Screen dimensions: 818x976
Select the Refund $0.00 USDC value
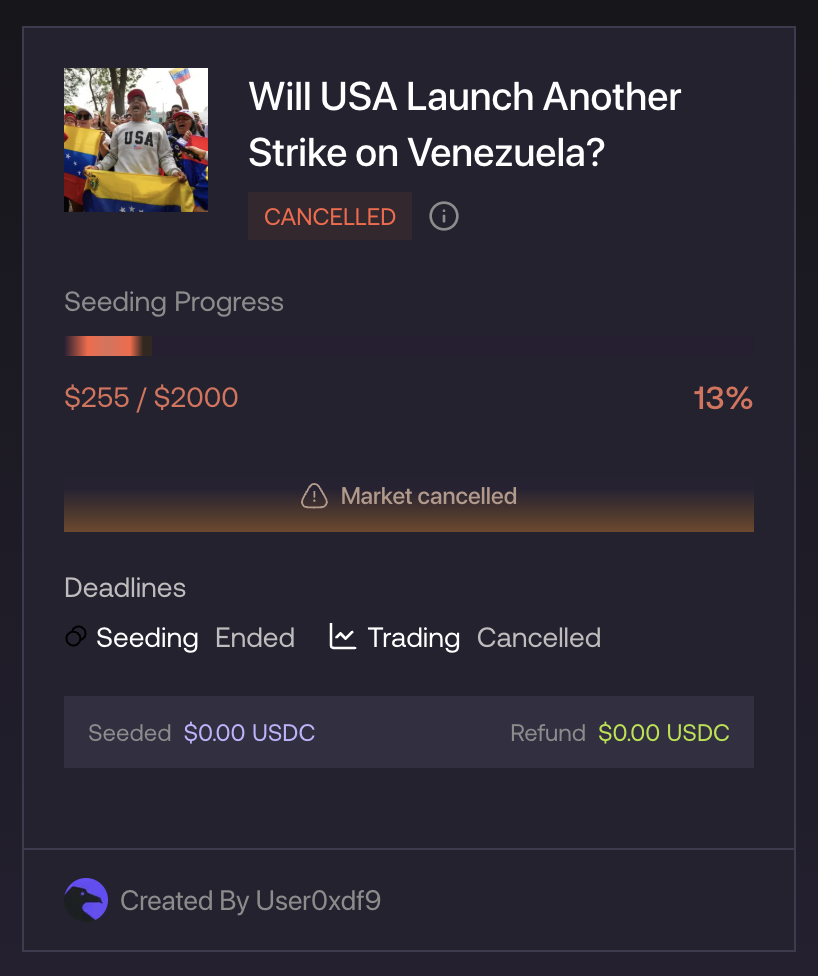tap(664, 732)
